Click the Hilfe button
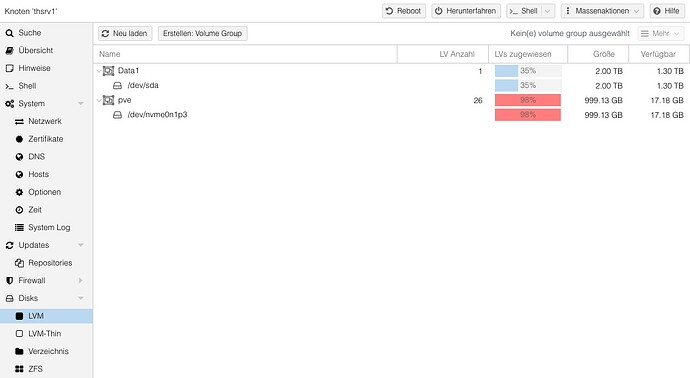The image size is (690, 378). 667,11
